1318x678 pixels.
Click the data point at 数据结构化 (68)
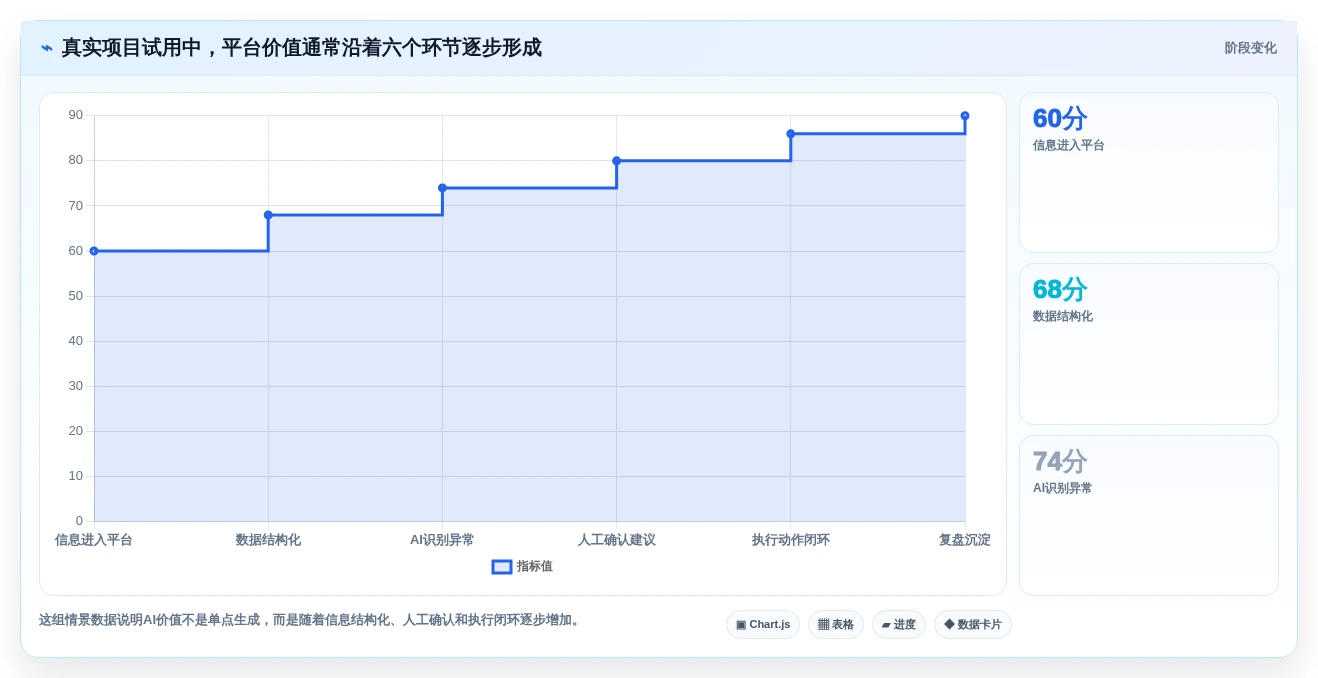268,215
